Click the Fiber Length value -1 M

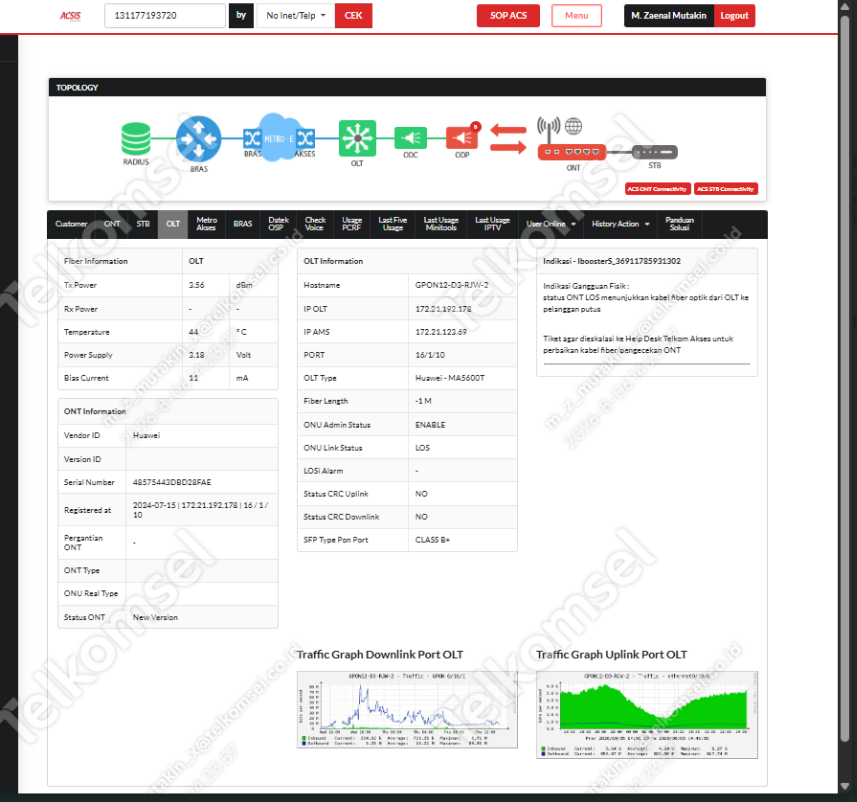(x=423, y=401)
